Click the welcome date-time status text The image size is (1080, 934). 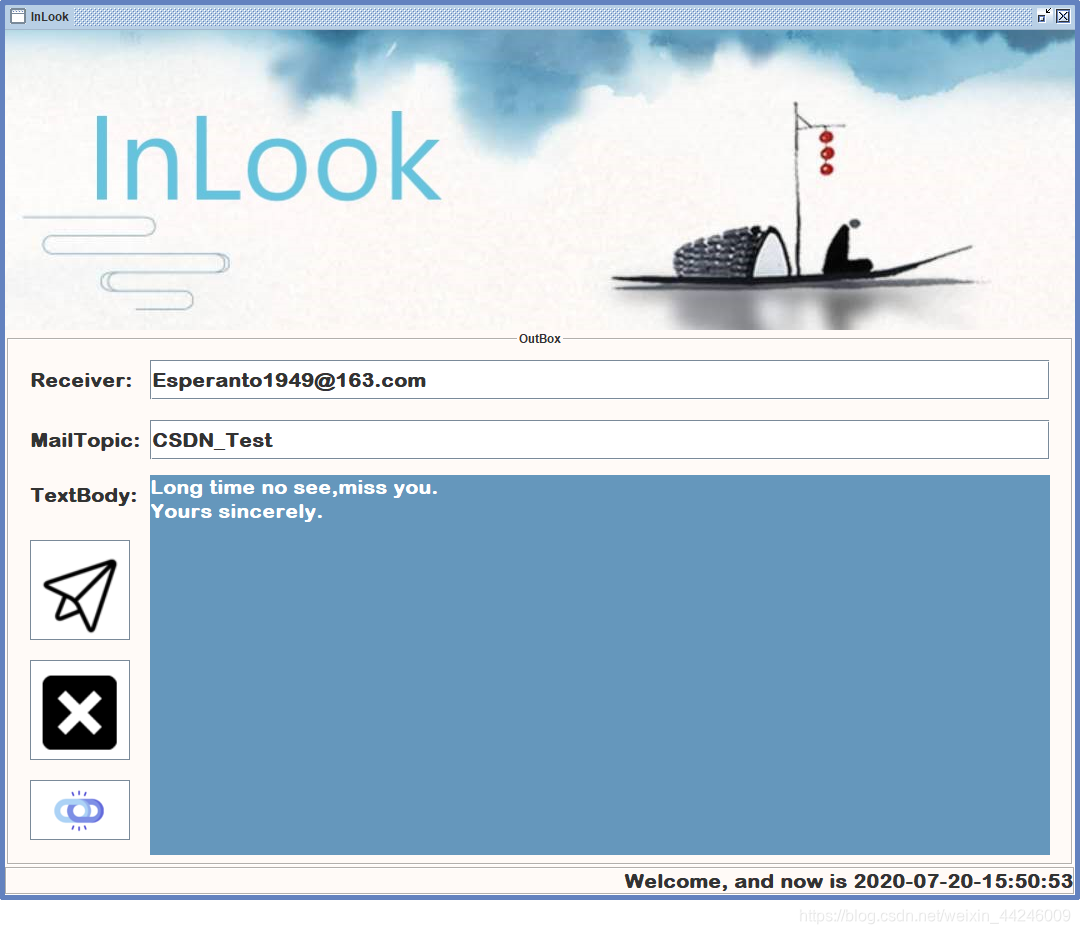point(849,881)
